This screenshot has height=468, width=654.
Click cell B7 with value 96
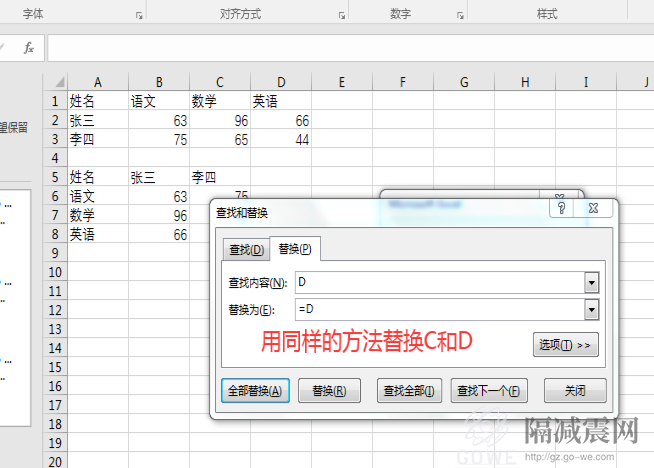159,215
